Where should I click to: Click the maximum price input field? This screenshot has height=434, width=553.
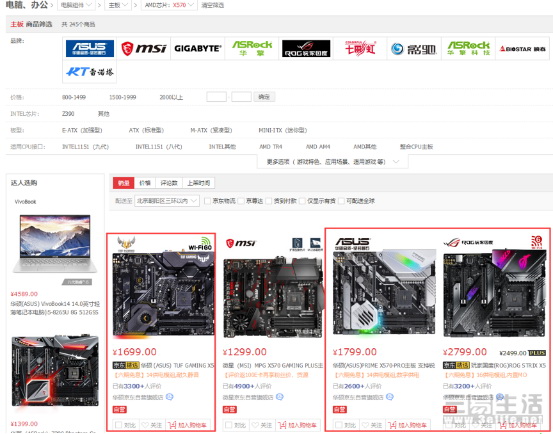click(x=241, y=97)
